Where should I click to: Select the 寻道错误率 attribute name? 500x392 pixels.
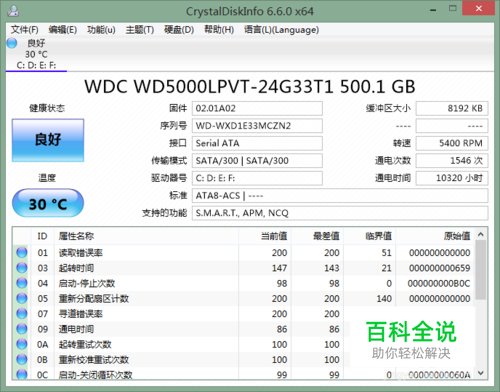coord(81,314)
